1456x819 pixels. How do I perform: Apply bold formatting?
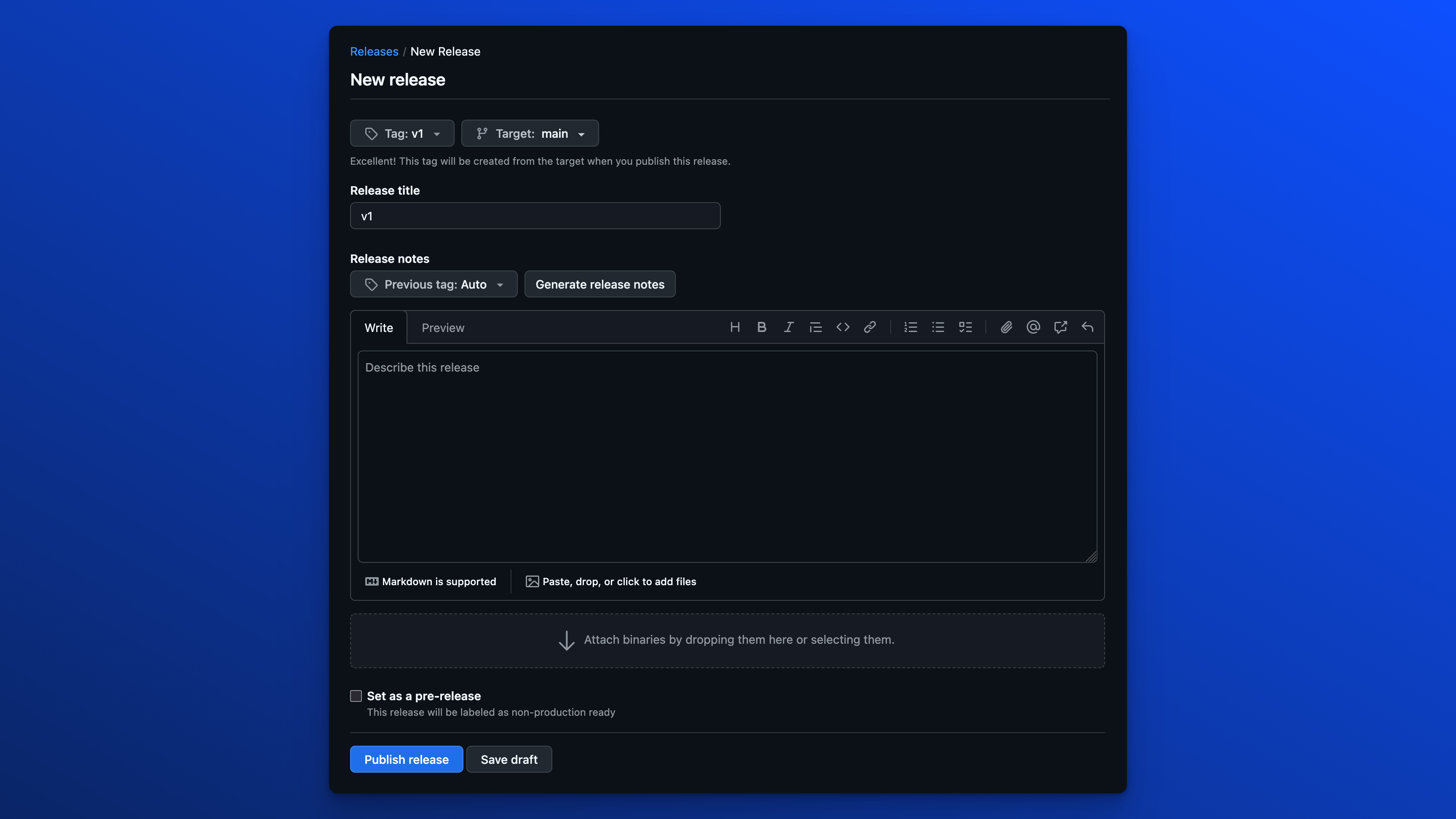point(761,327)
